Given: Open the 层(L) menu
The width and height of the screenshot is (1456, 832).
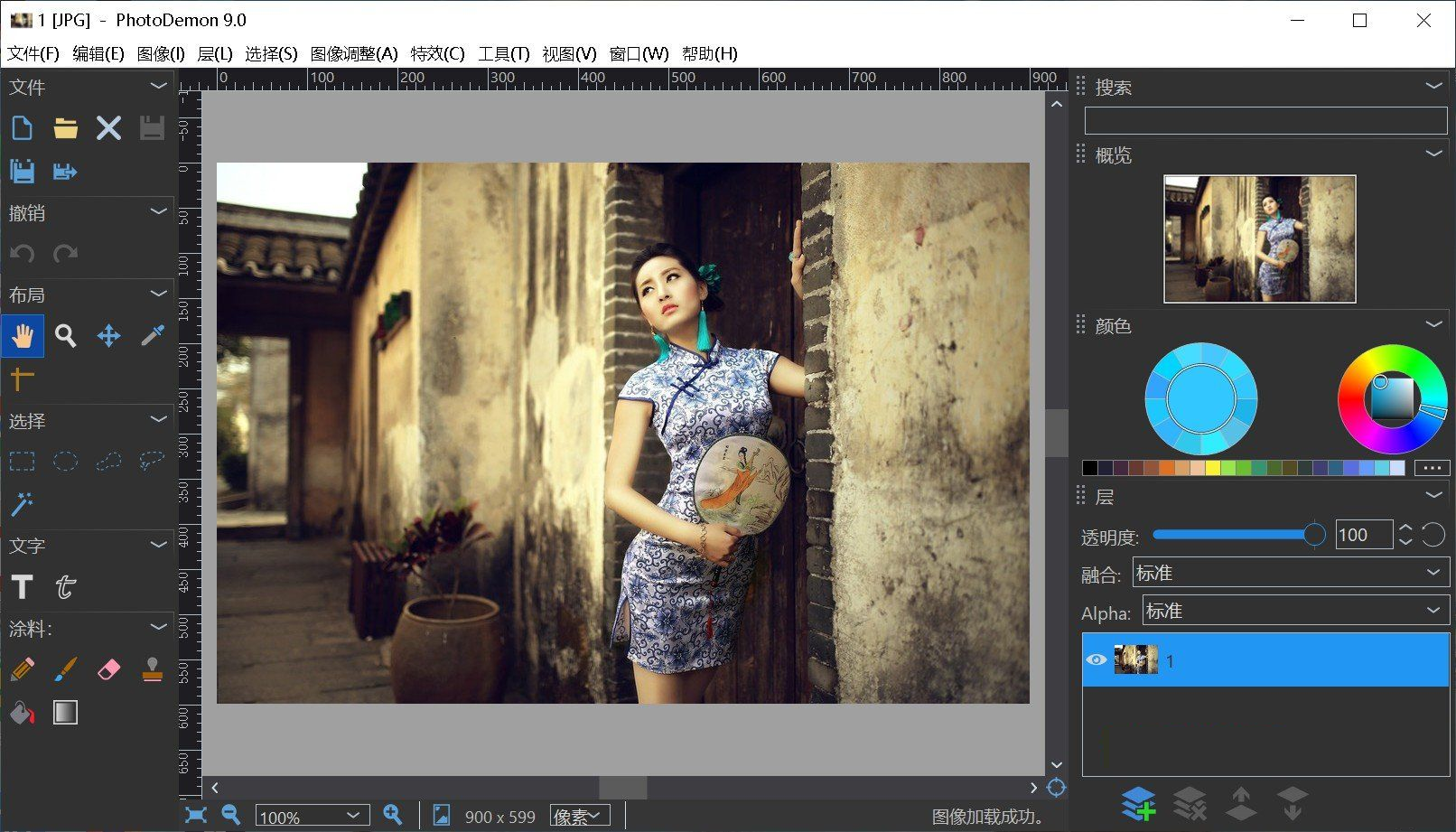Looking at the screenshot, I should point(215,54).
